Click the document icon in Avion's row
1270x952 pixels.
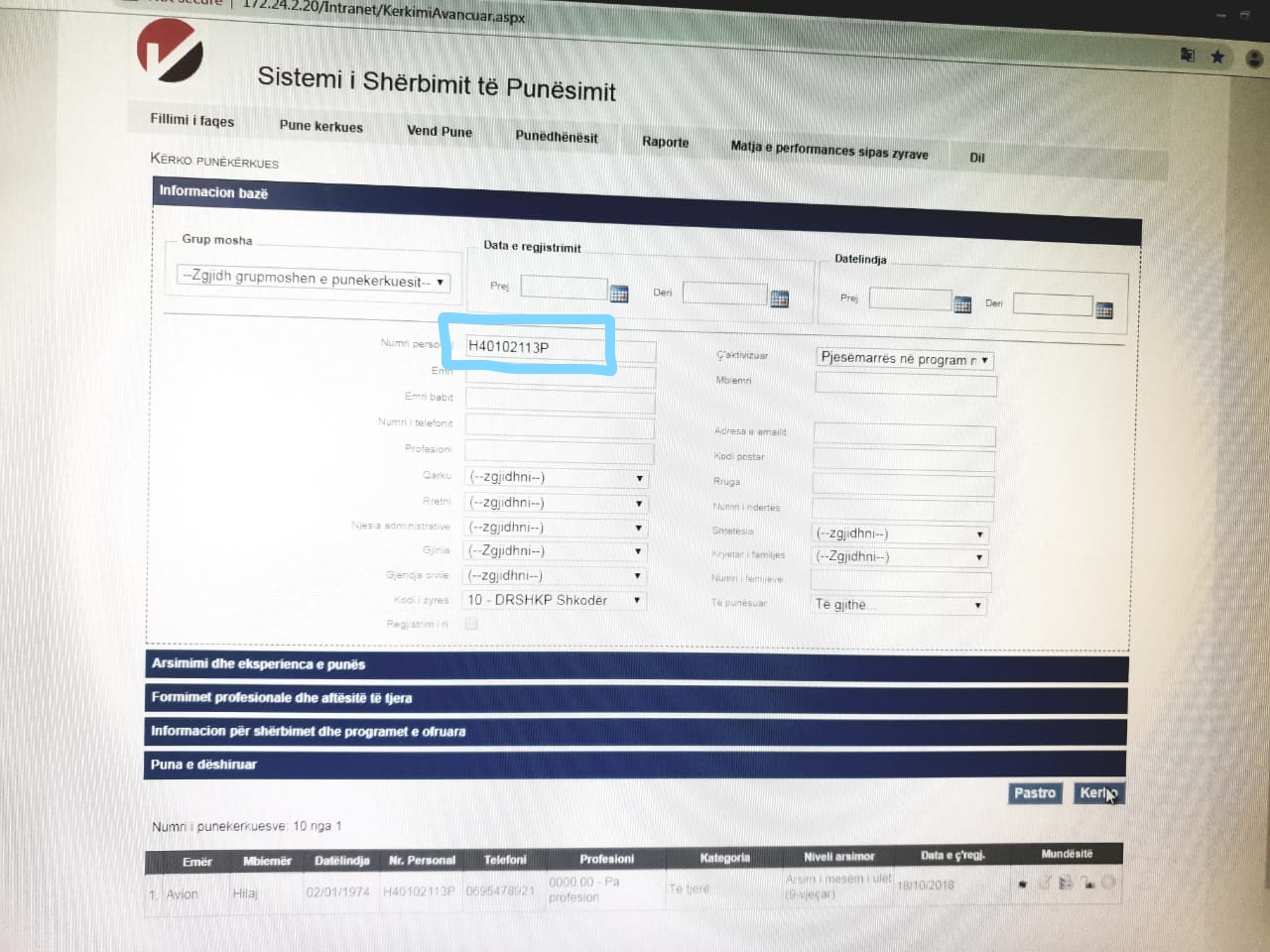1065,883
